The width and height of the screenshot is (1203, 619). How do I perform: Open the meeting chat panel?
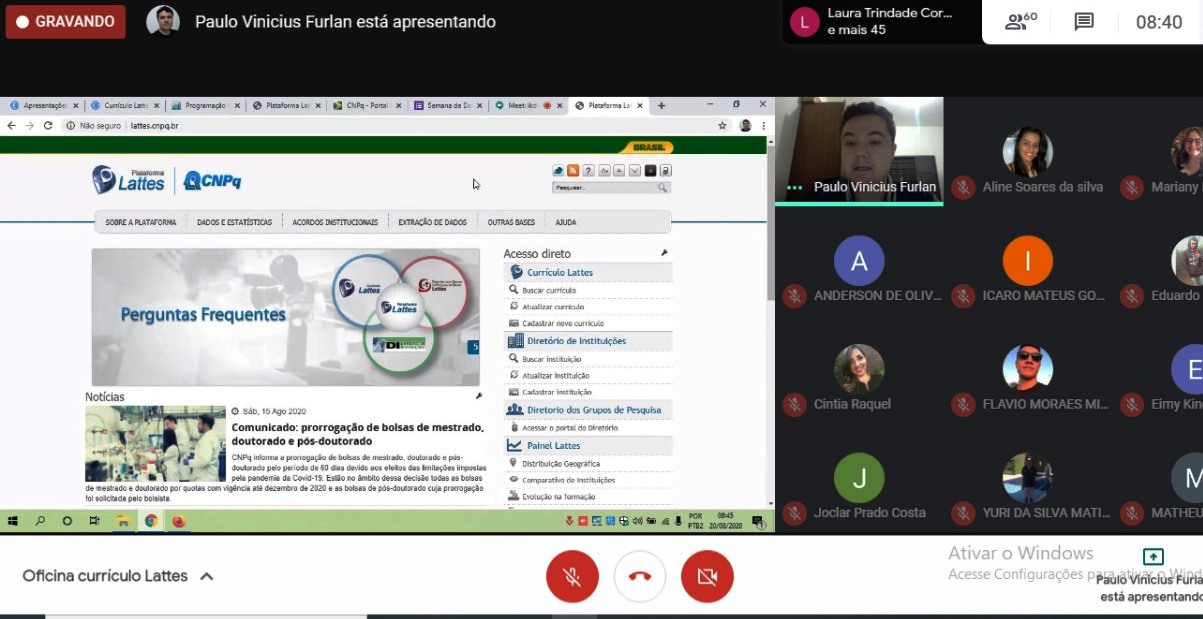coord(1084,22)
